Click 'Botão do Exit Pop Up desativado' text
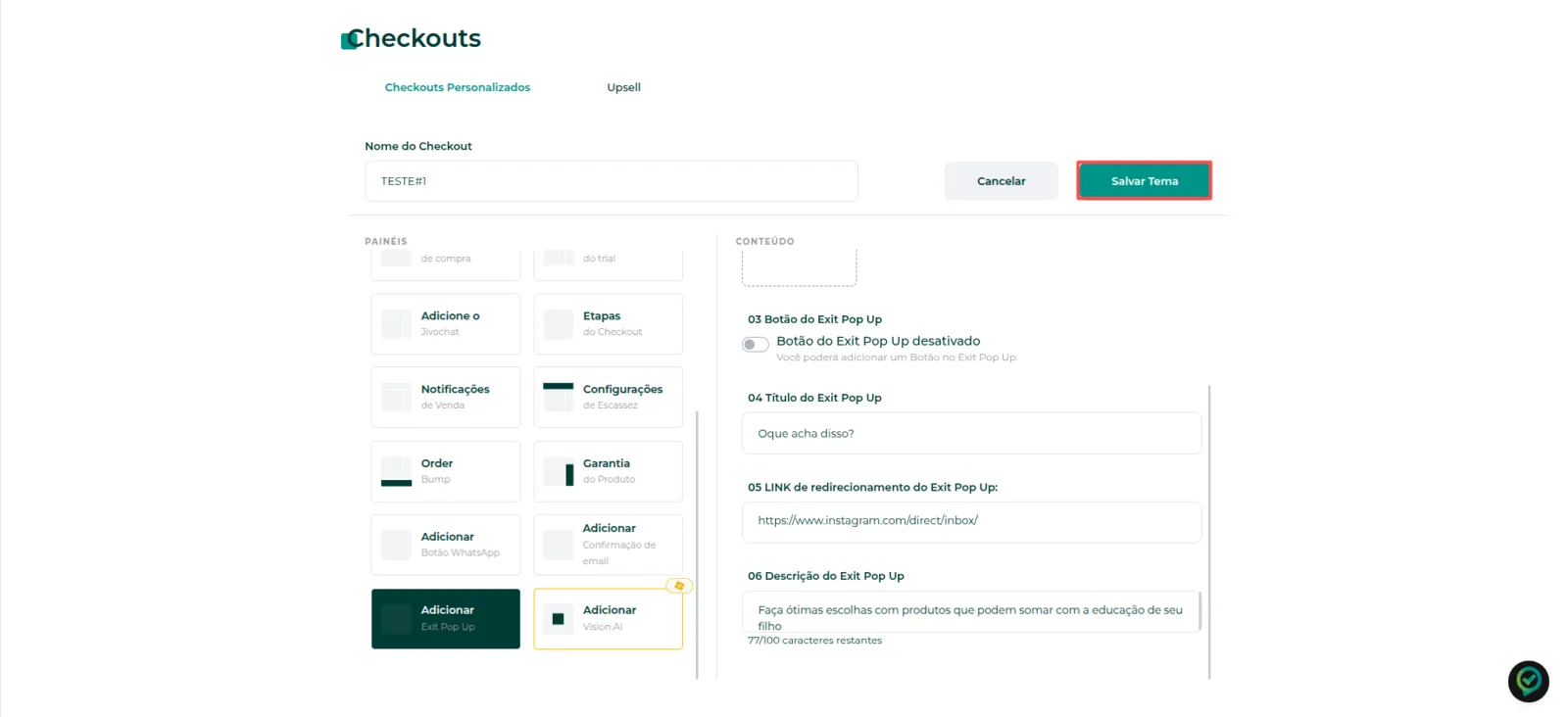The height and width of the screenshot is (717, 1568). 878,341
